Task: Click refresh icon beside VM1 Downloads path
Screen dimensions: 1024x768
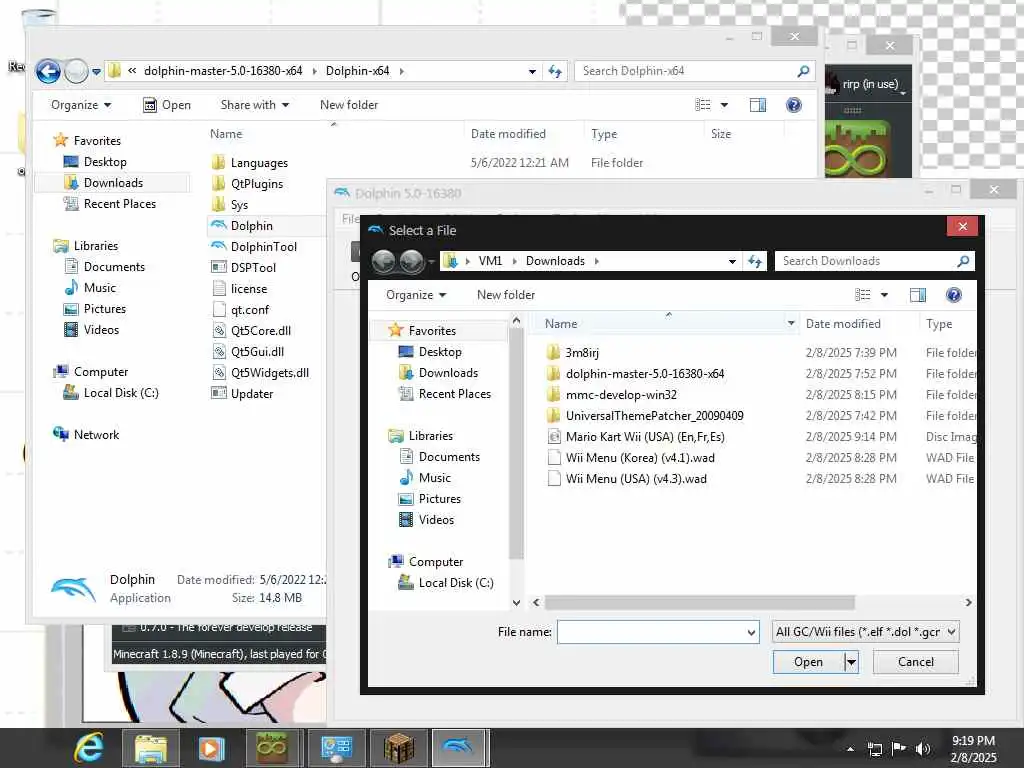Action: 755,261
